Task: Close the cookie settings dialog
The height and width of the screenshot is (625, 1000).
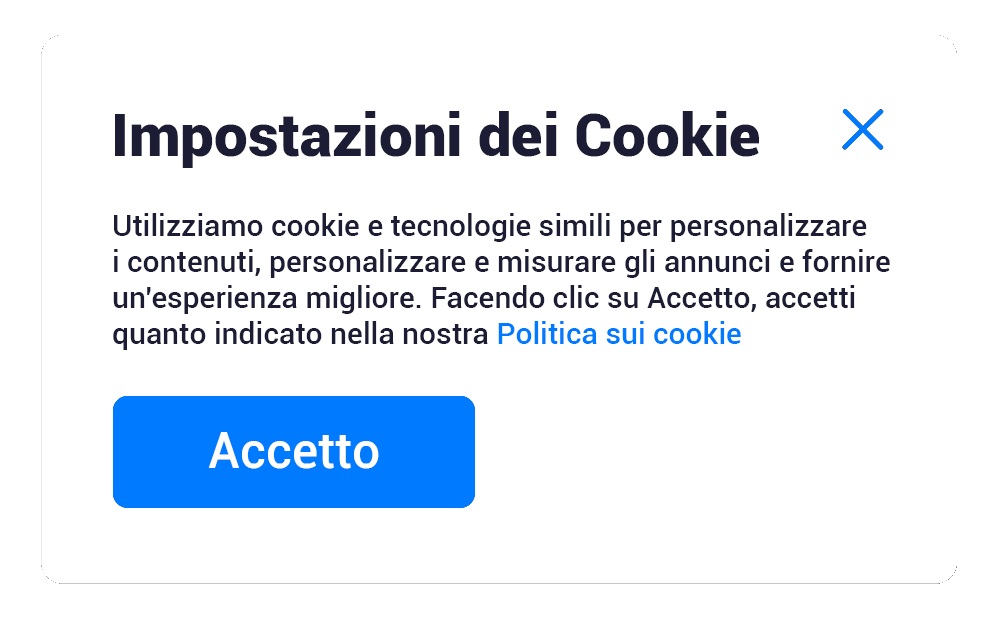Action: [862, 129]
